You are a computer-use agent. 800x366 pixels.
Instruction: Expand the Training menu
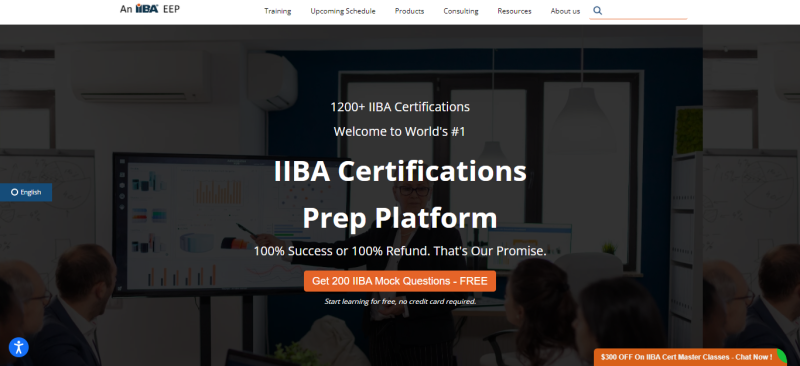278,11
